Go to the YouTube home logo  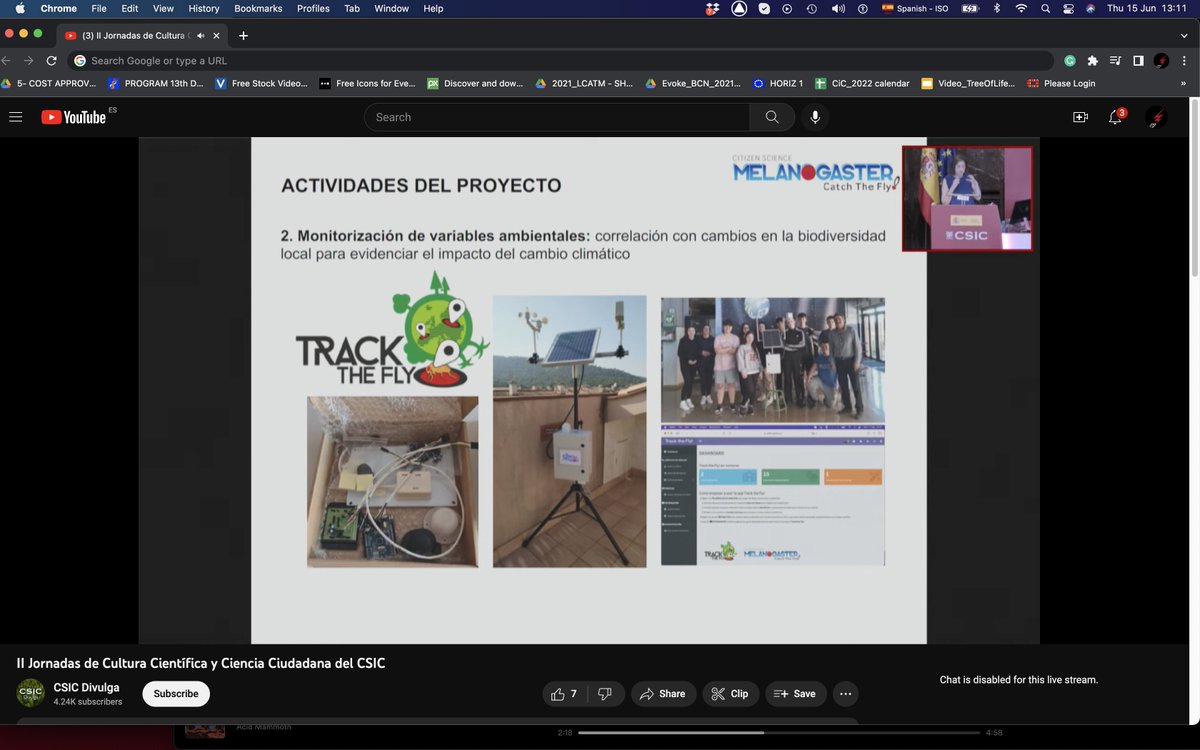coord(73,117)
